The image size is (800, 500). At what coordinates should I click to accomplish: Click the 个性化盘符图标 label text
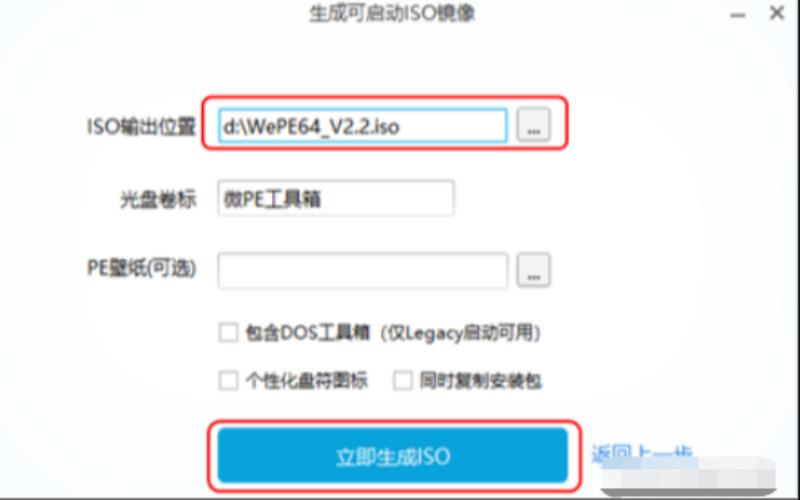click(306, 381)
